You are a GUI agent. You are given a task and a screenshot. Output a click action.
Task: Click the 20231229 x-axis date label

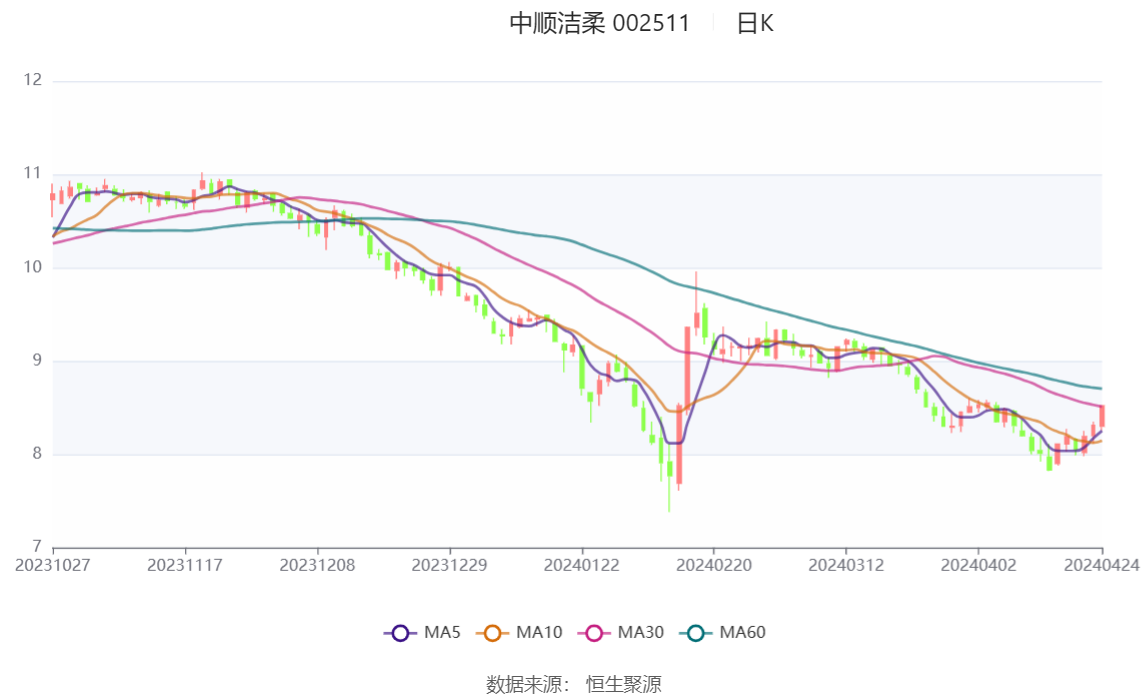pyautogui.click(x=450, y=566)
